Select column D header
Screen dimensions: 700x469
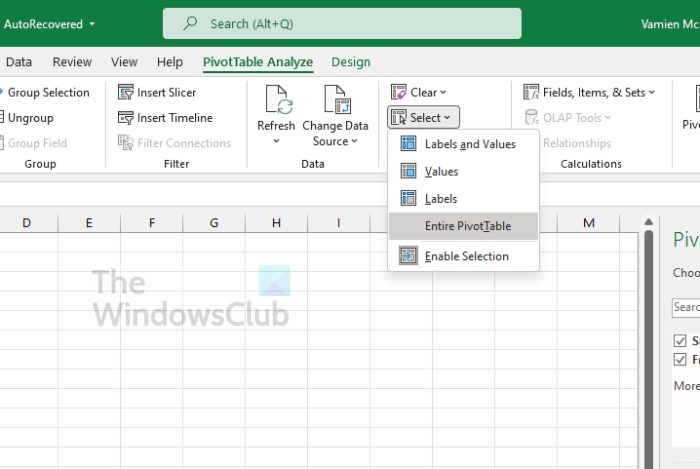pos(26,223)
